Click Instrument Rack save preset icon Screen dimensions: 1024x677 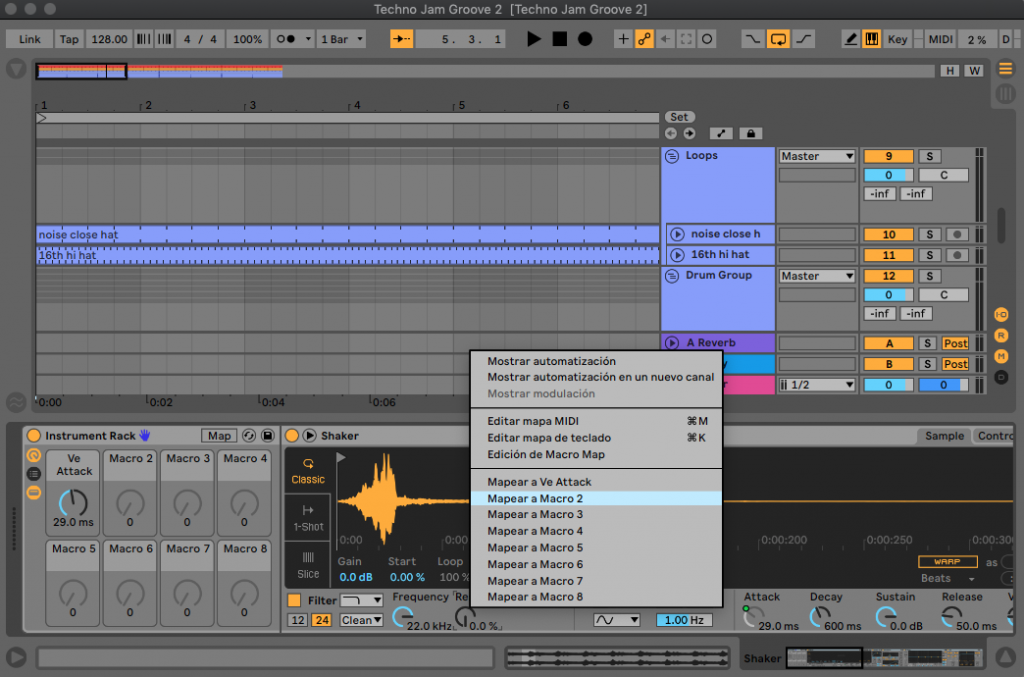pyautogui.click(x=268, y=435)
